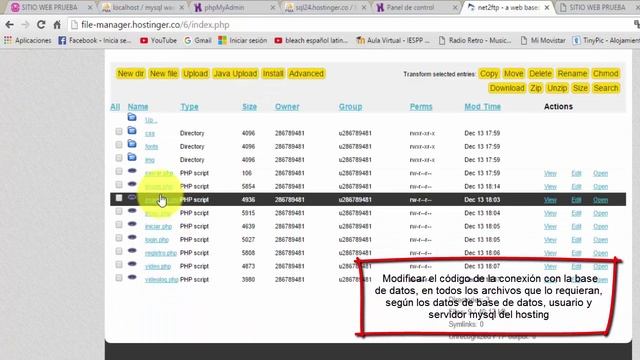Click the New file button

pos(163,73)
